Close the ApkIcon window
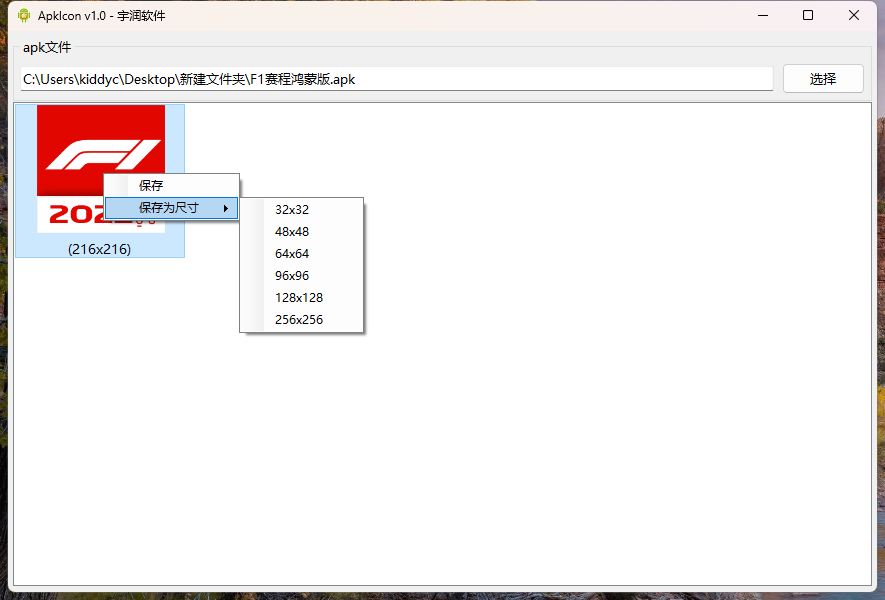Screen dimensions: 885x600 point(854,15)
